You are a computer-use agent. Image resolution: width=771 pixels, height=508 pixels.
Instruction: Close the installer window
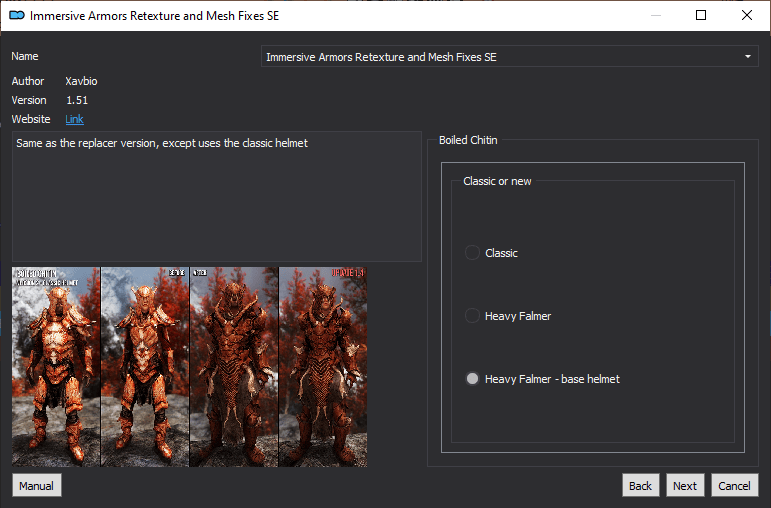point(747,15)
